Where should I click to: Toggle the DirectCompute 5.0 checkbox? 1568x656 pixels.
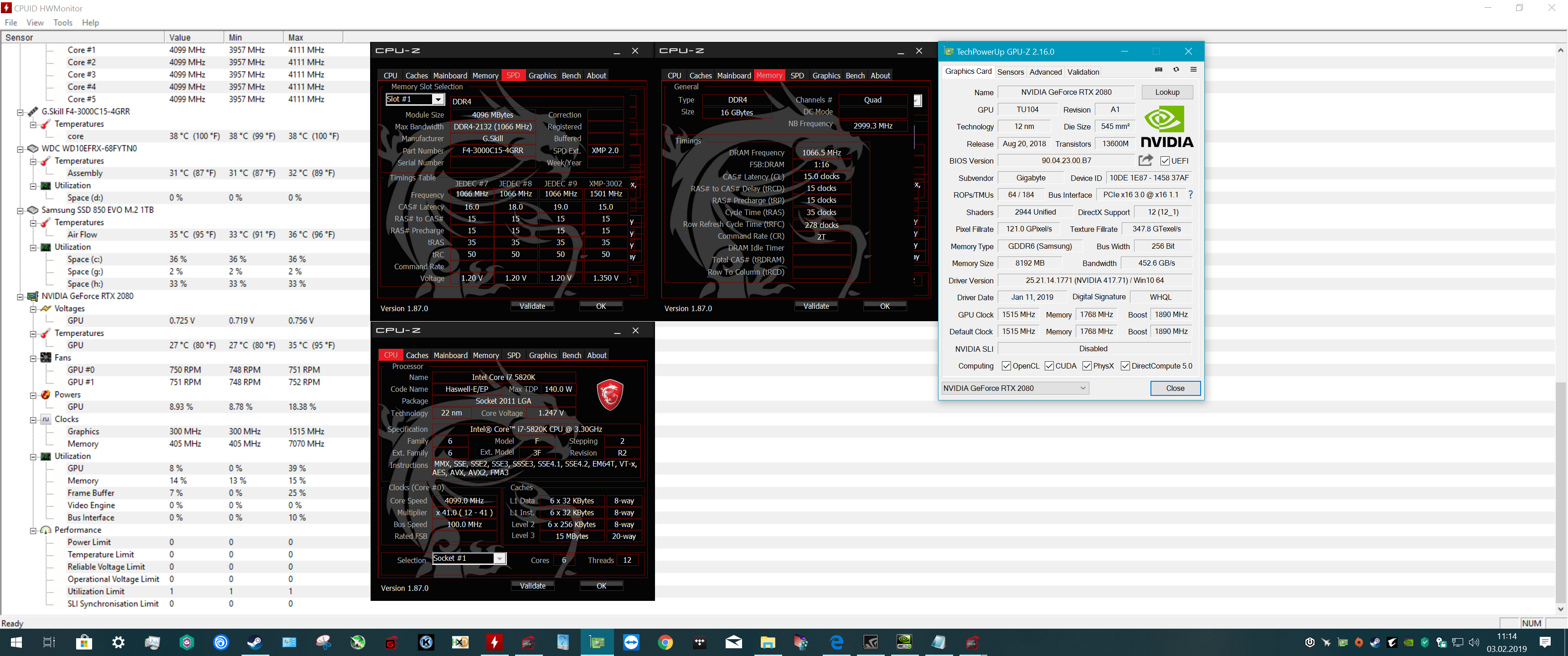point(1125,366)
